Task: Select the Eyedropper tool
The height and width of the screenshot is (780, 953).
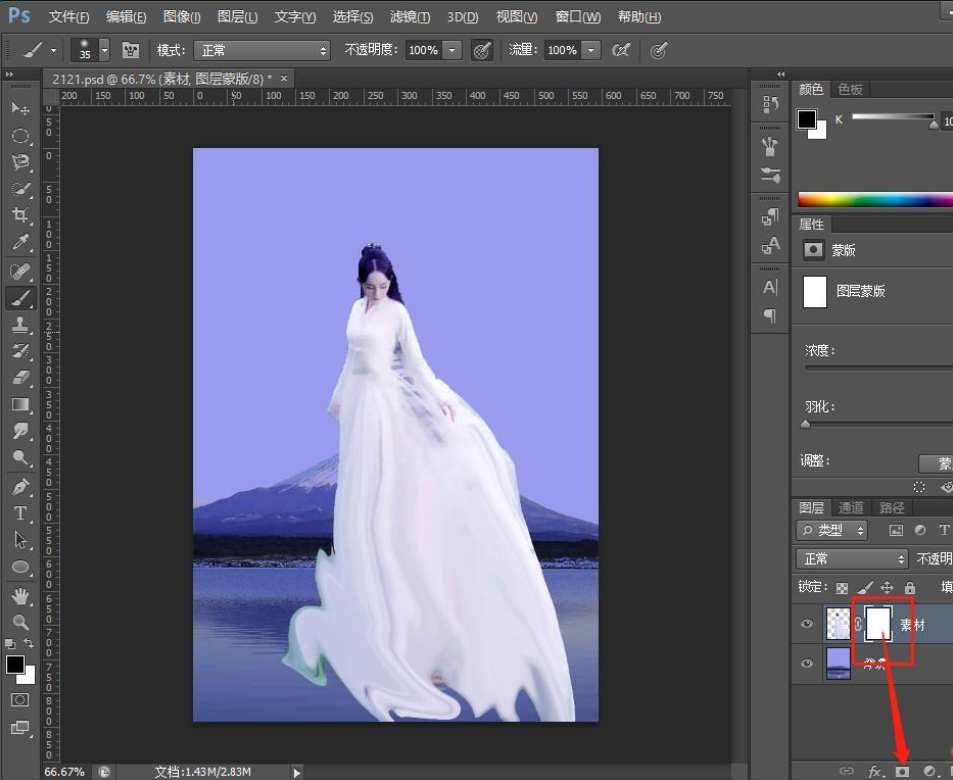Action: [x=20, y=243]
